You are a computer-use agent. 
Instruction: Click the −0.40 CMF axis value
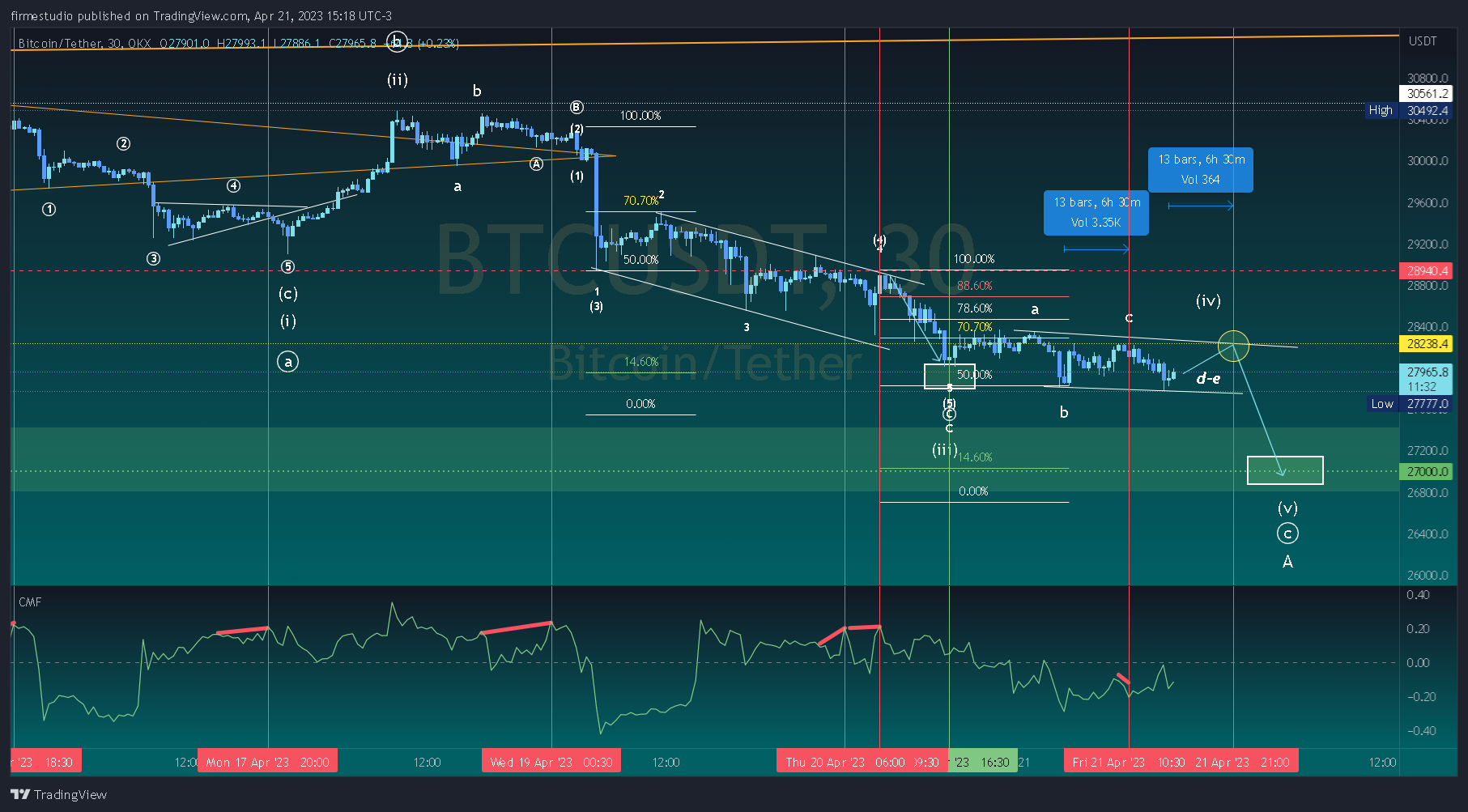coord(1421,730)
